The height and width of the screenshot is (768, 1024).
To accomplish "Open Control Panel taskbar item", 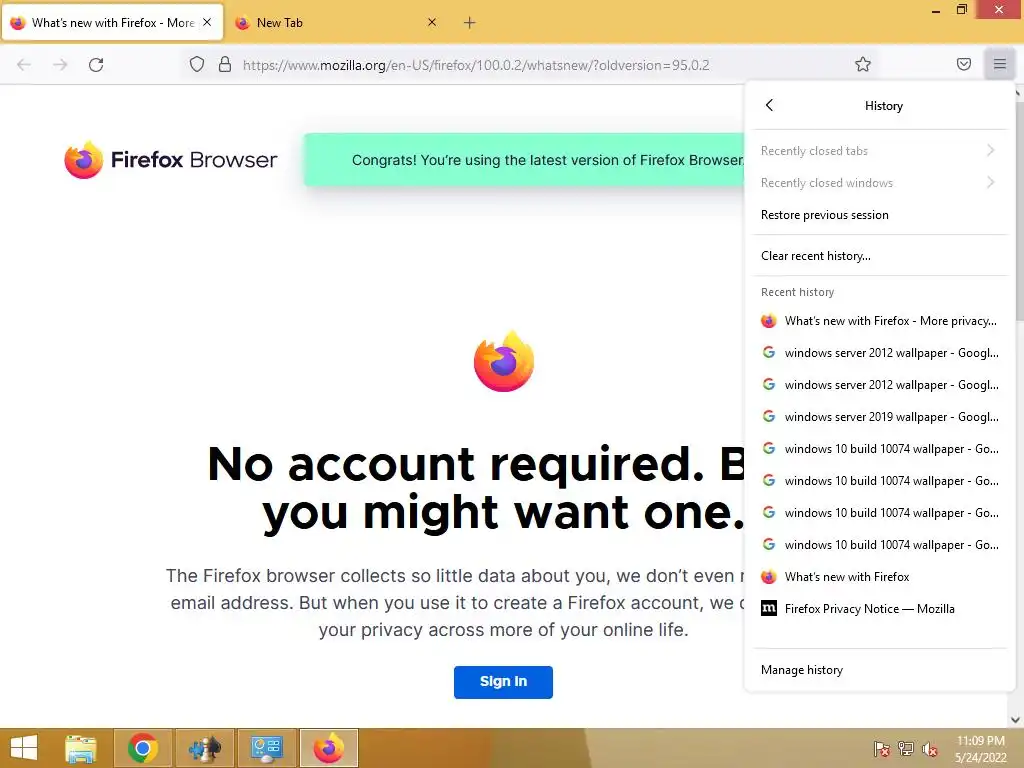I will coord(266,748).
